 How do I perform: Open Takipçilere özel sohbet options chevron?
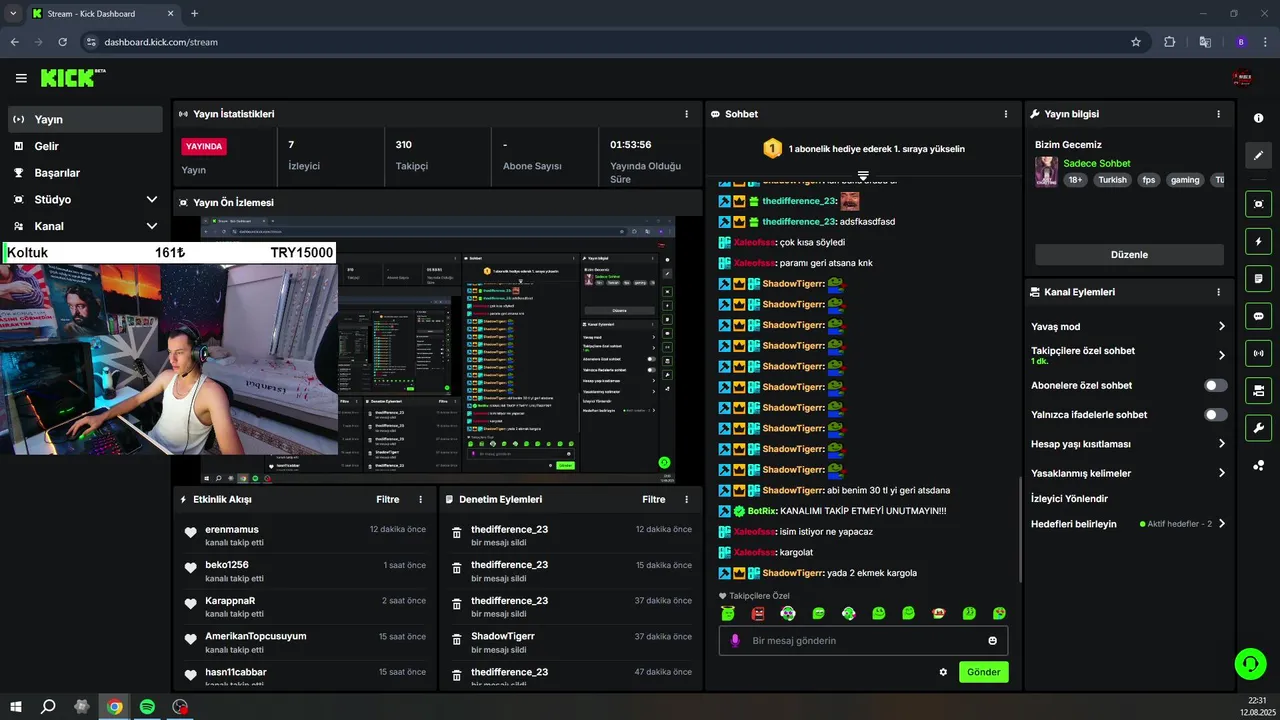pyautogui.click(x=1222, y=355)
